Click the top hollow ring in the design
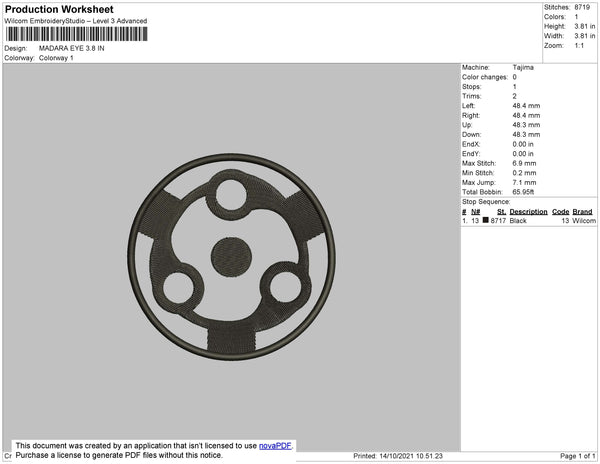Image resolution: width=600 pixels, height=464 pixels. pos(231,194)
